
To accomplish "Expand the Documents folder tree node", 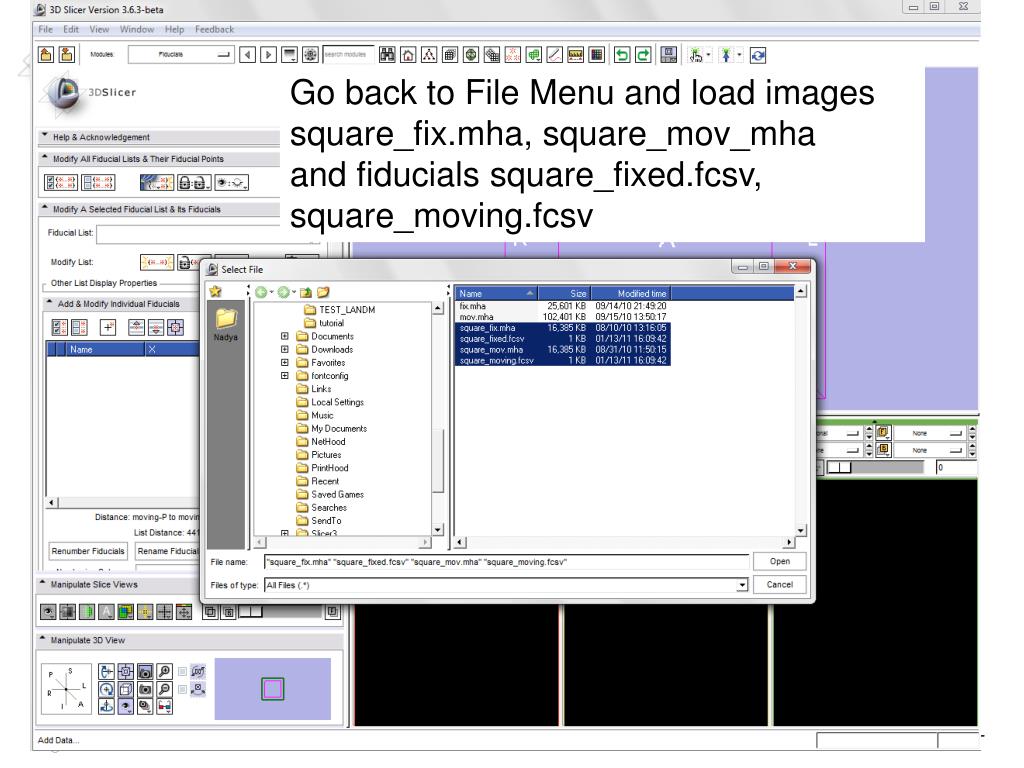I will point(285,336).
